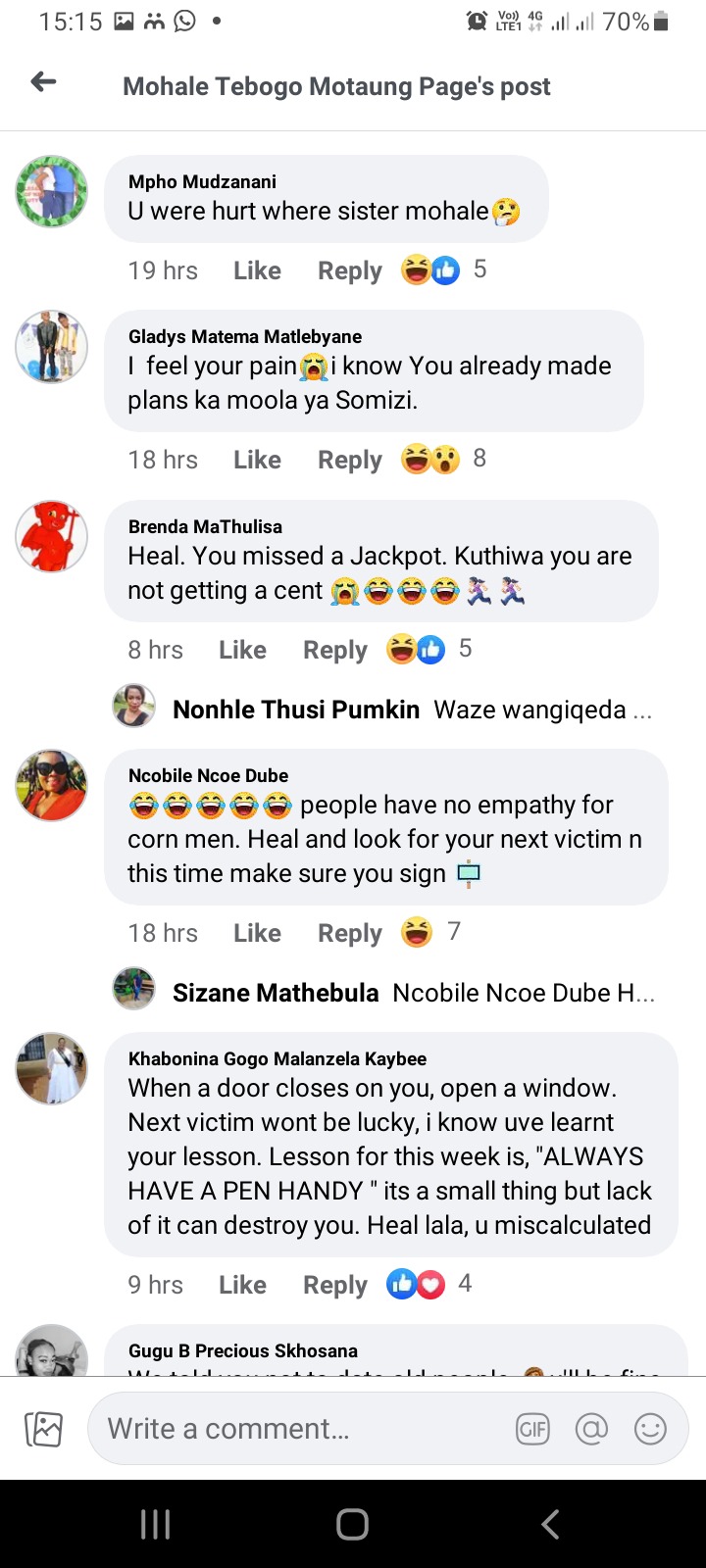Viewport: 706px width, 1568px height.
Task: Open Brenda MaThulisa's profile name
Action: (x=205, y=526)
